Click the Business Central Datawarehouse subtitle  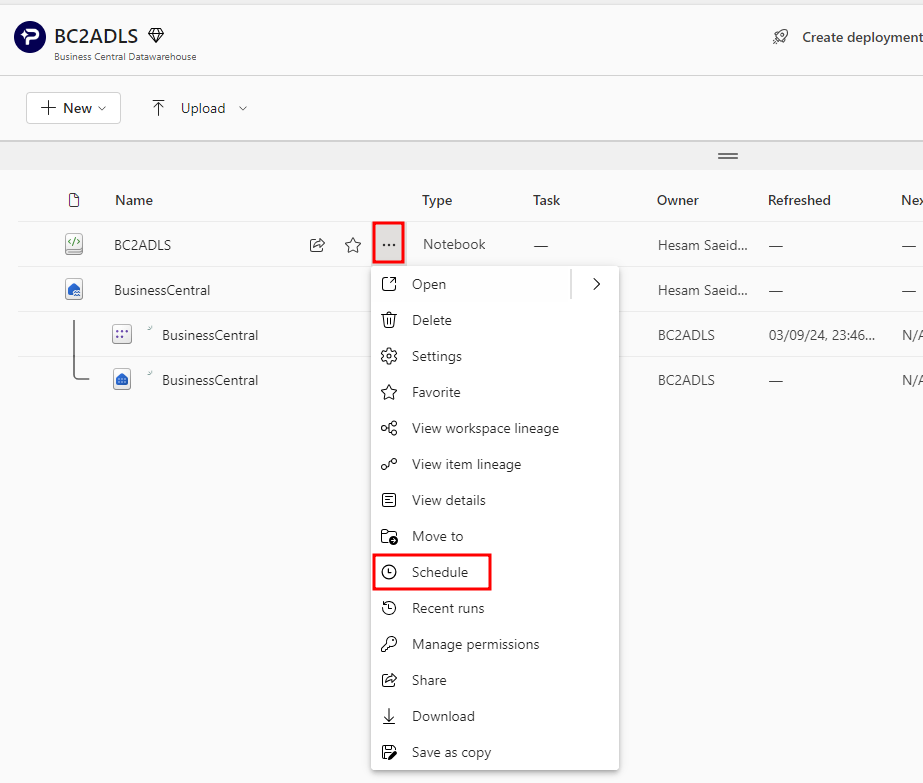[125, 57]
